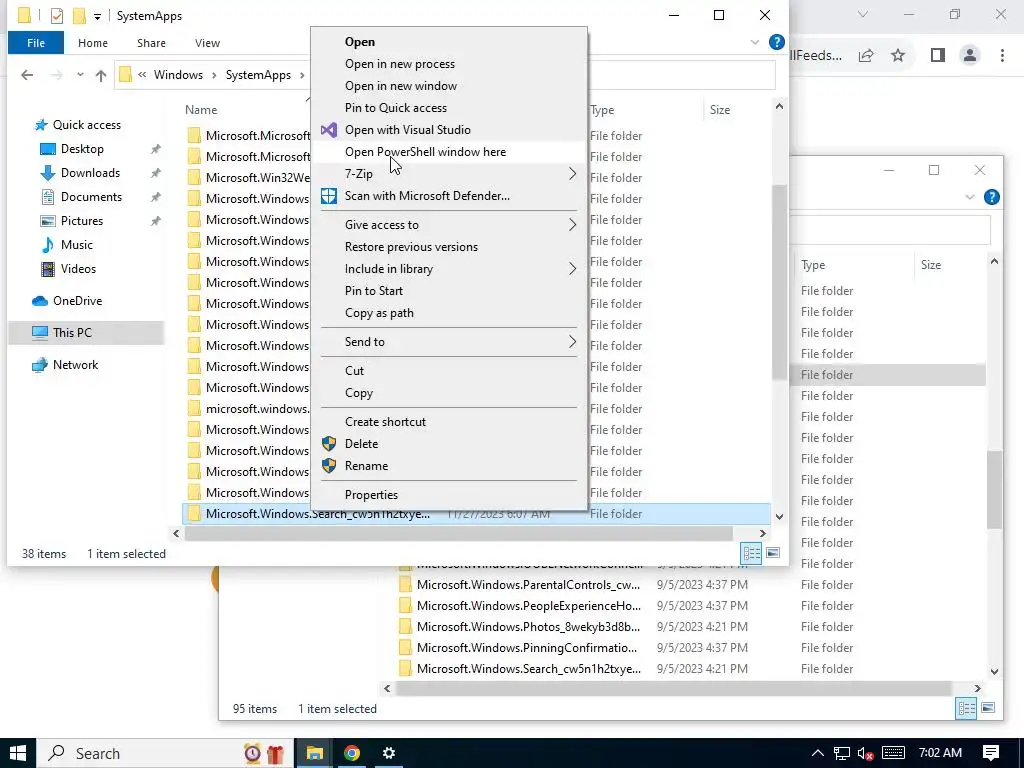Open Chrome profile avatar
Viewport: 1024px width, 768px height.
[x=970, y=56]
